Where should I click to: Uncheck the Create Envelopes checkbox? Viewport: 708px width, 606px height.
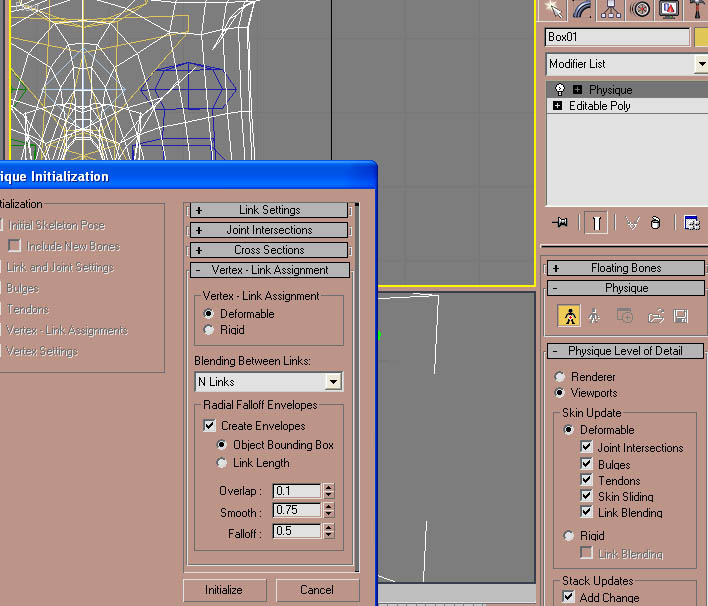pos(209,426)
